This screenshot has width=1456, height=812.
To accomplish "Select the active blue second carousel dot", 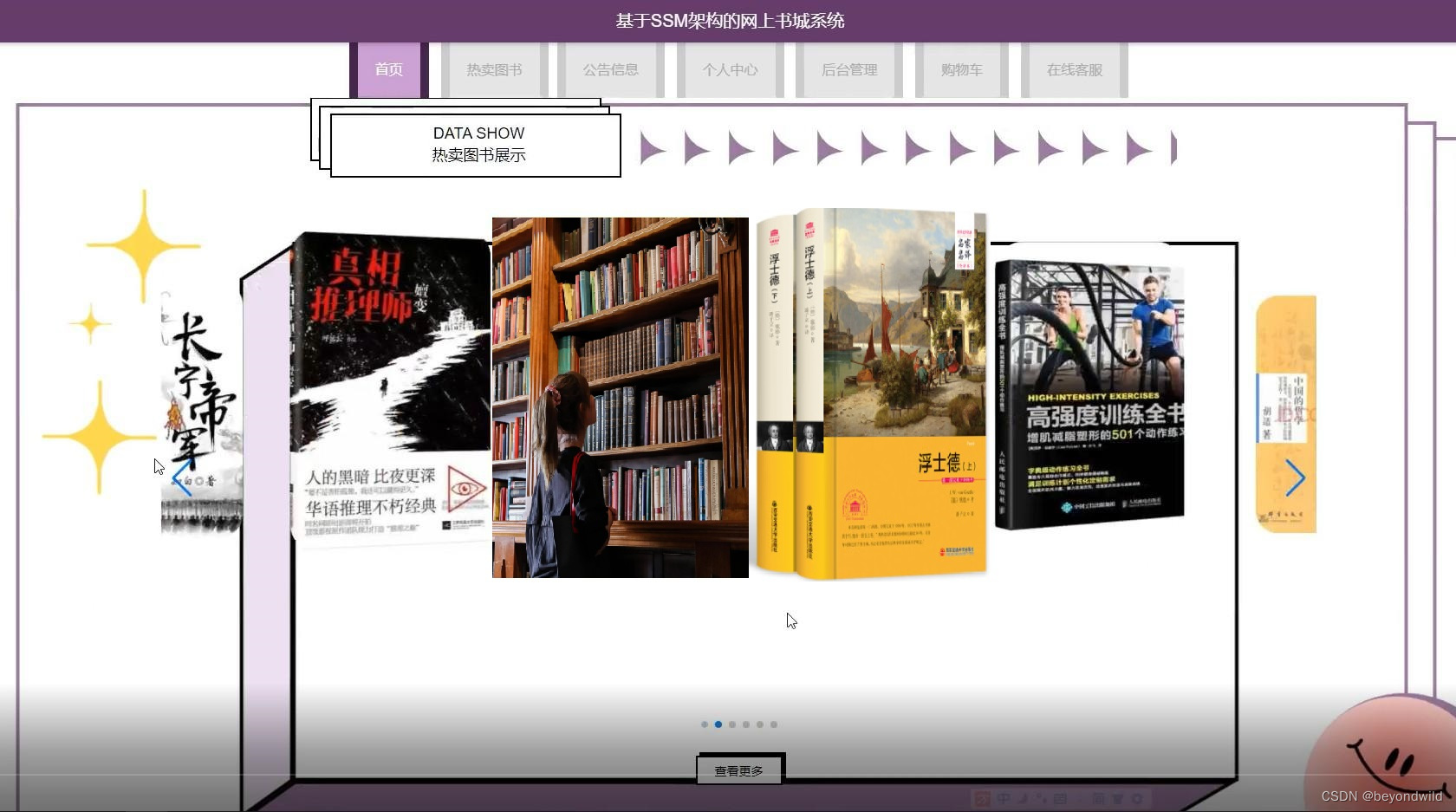I will click(718, 724).
